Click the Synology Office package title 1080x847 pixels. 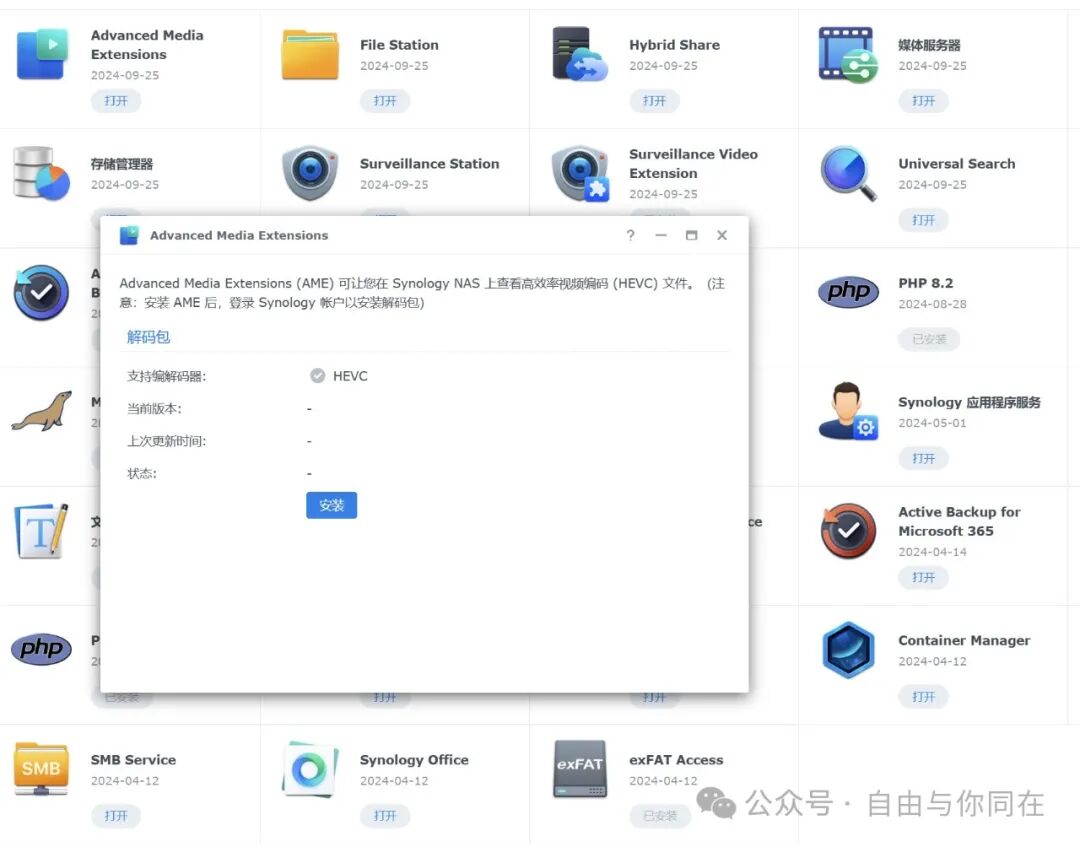414,760
